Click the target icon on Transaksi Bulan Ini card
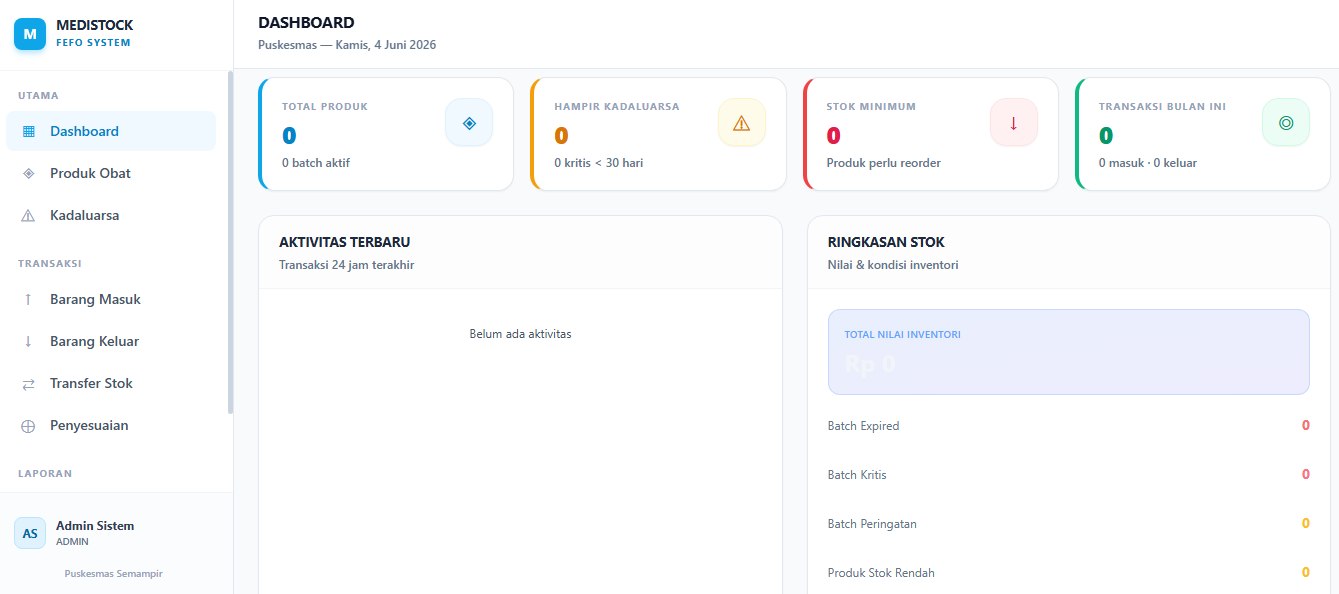This screenshot has height=594, width=1339. point(1286,122)
